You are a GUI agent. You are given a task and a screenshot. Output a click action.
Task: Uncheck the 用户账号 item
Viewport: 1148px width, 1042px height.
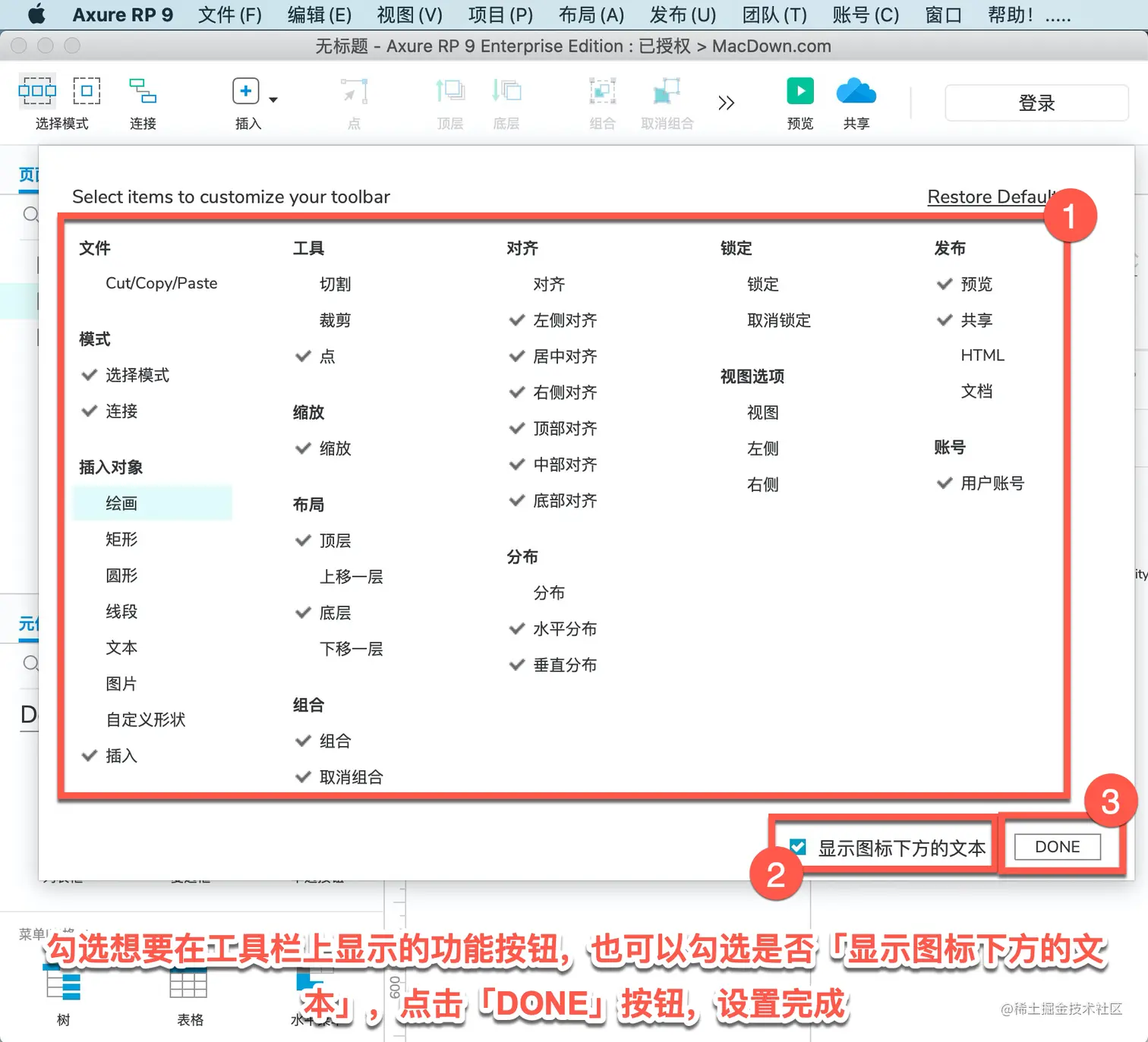(980, 483)
